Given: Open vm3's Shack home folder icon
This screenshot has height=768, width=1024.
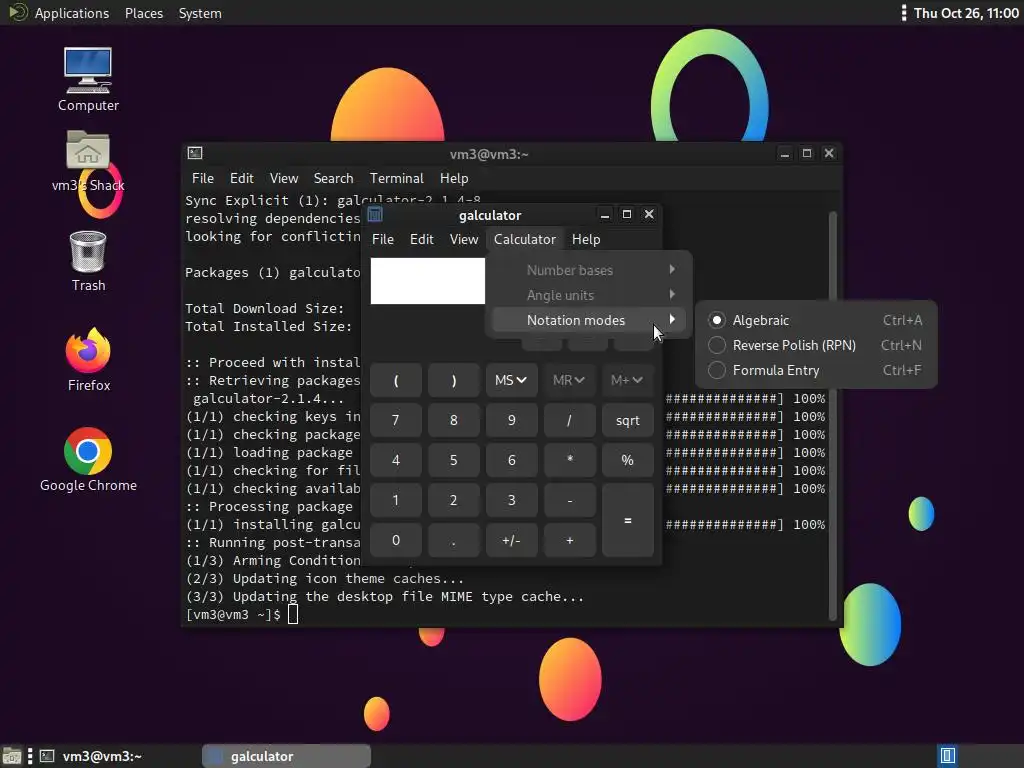Looking at the screenshot, I should pos(88,160).
